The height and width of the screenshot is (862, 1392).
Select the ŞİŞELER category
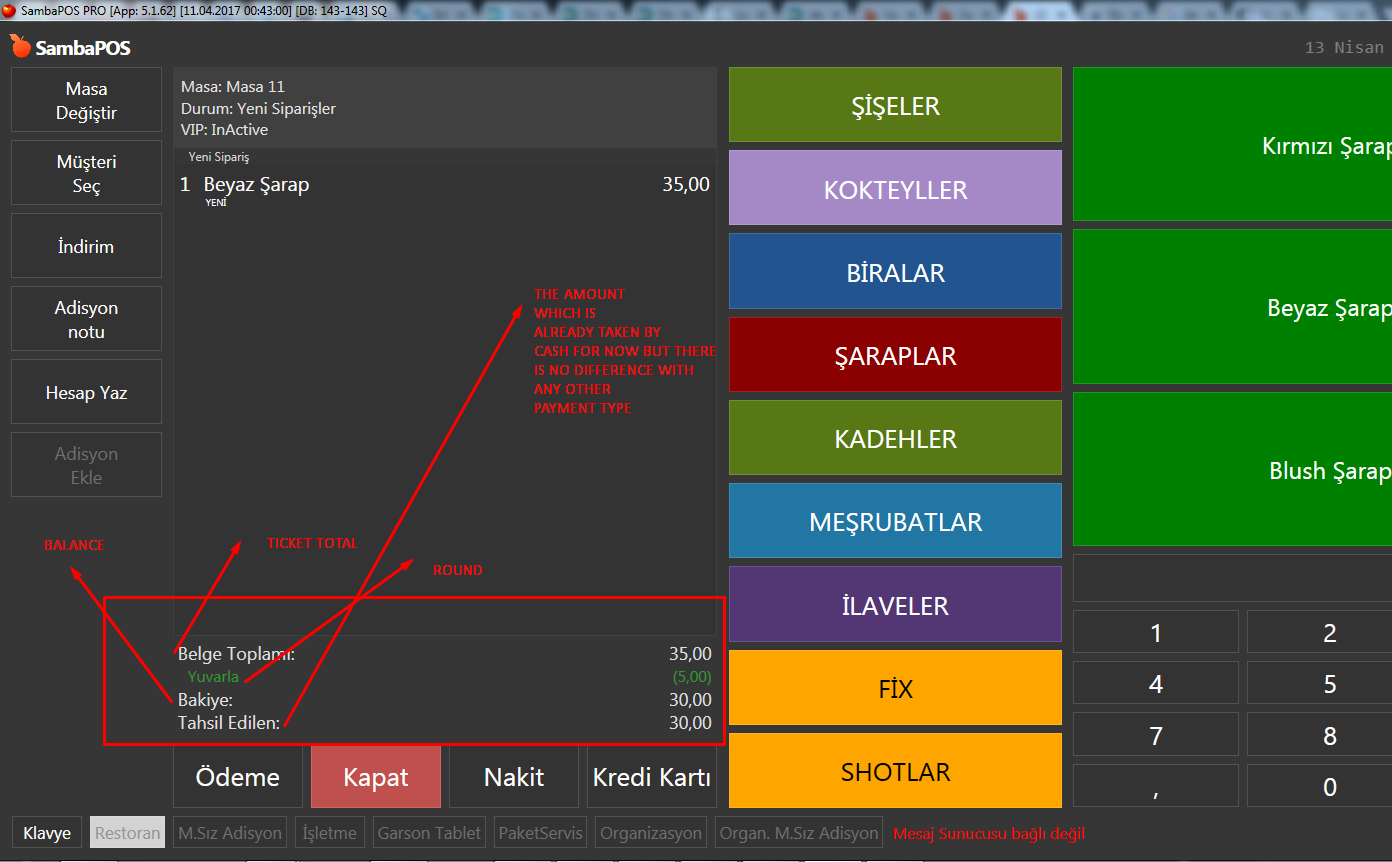894,105
